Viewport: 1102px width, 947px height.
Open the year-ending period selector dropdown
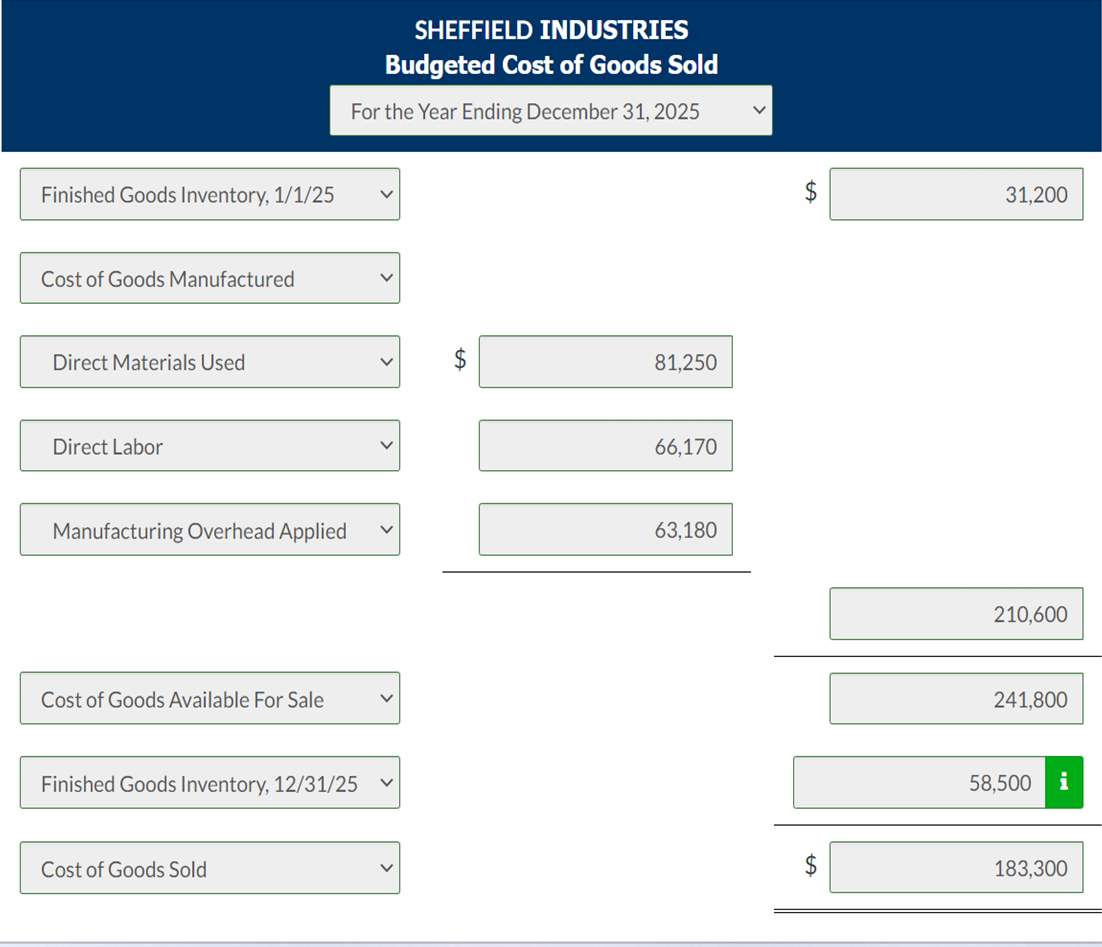point(550,110)
